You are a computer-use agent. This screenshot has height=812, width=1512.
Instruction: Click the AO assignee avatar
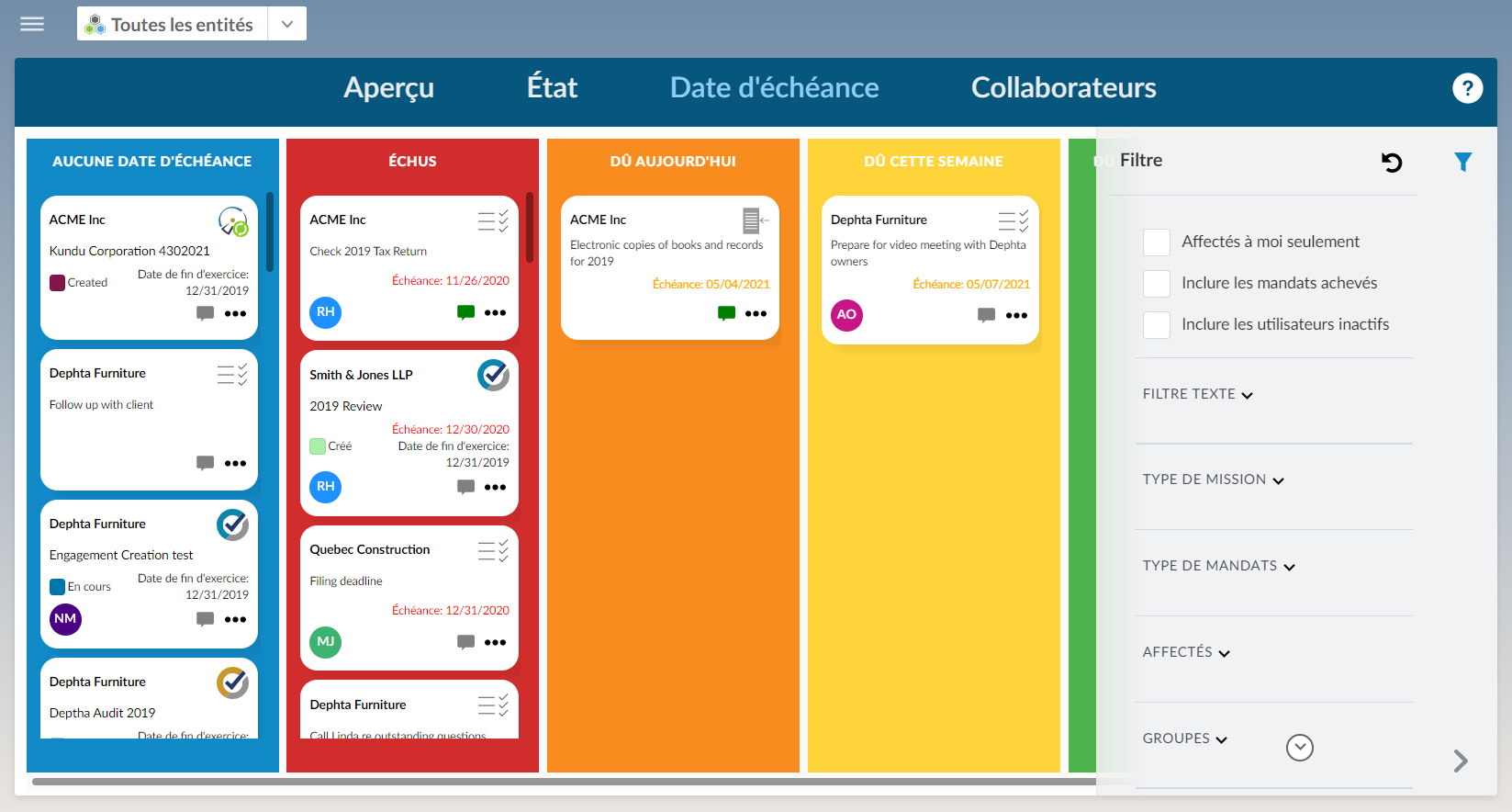tap(846, 315)
